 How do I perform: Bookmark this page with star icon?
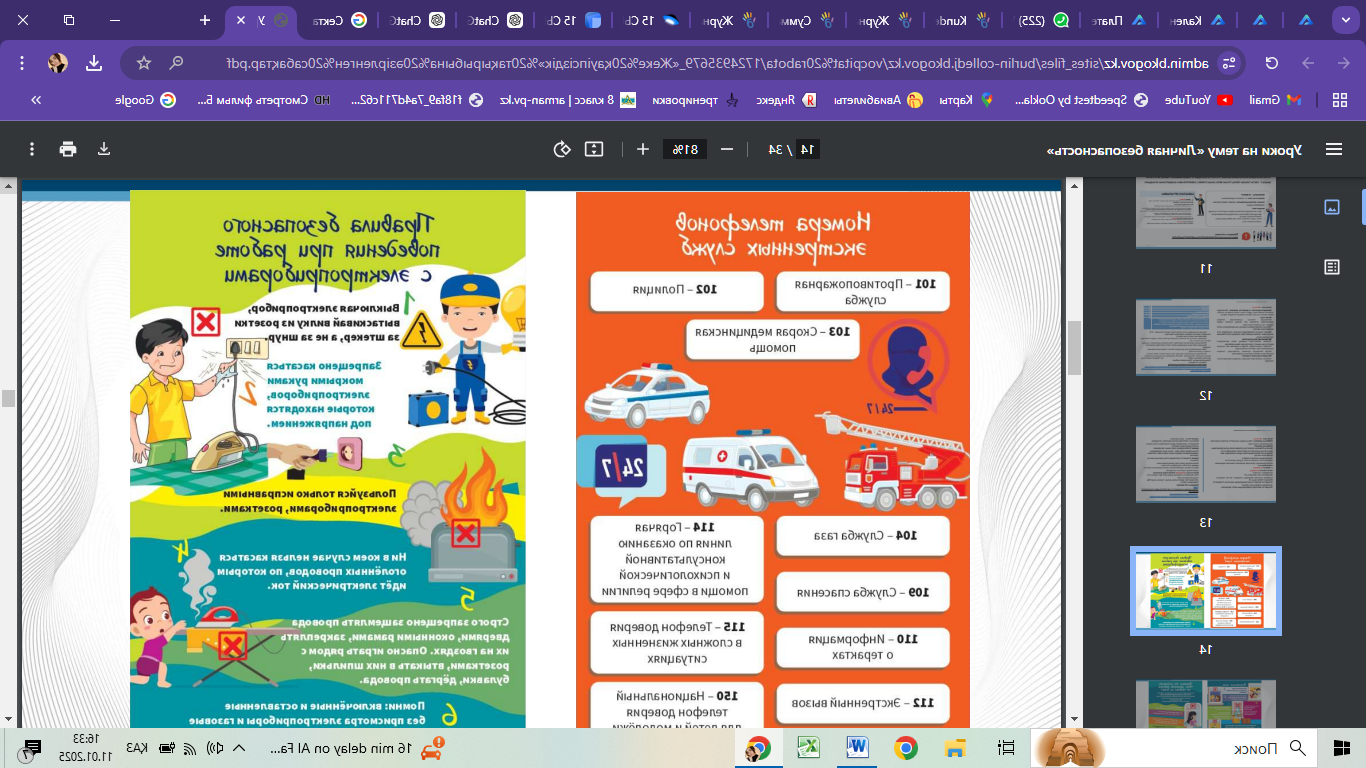(144, 63)
